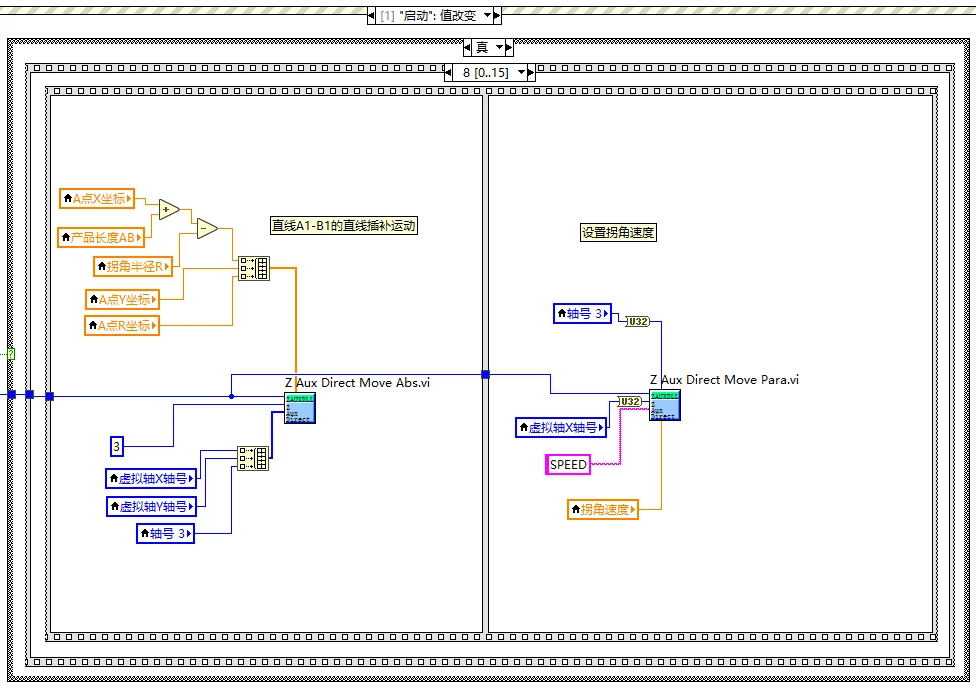
Task: Select the lower Build Array node near axis inputs
Action: [253, 459]
